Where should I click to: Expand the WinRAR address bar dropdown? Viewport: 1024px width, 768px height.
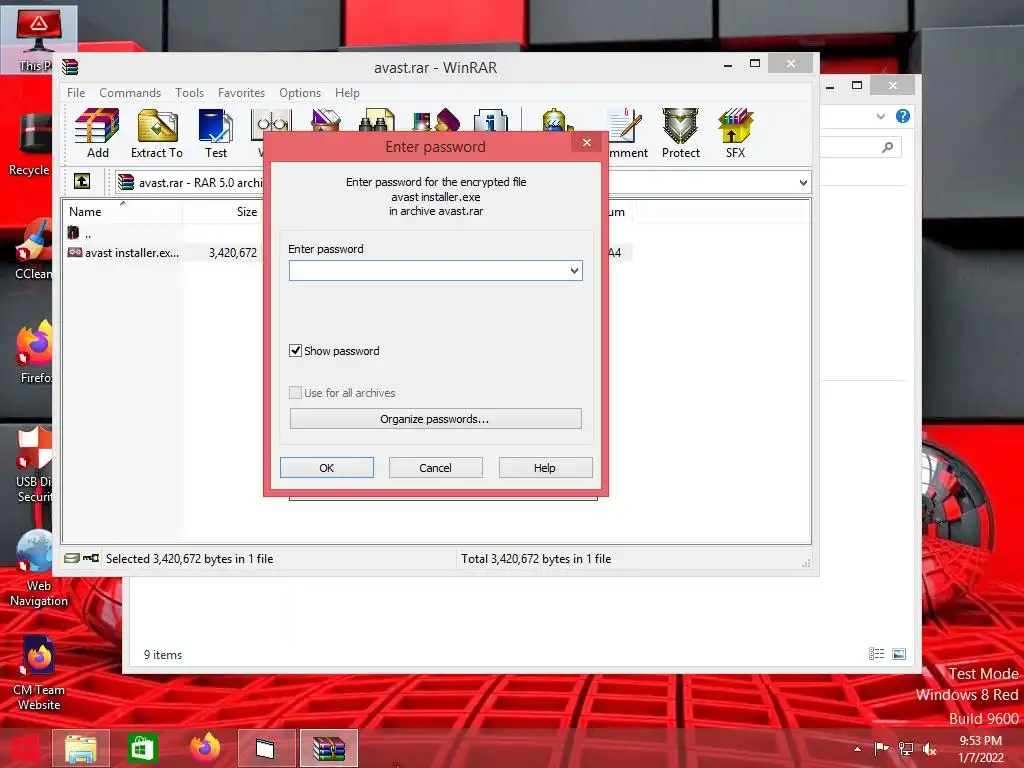click(x=803, y=183)
